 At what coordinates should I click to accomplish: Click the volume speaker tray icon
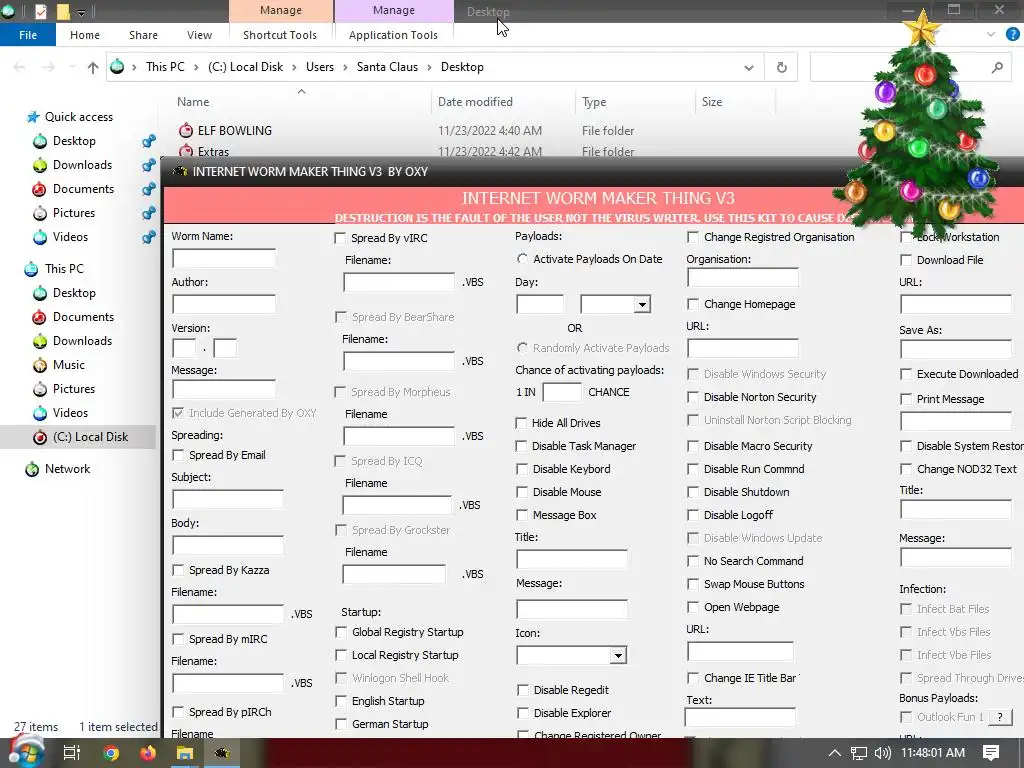click(883, 753)
